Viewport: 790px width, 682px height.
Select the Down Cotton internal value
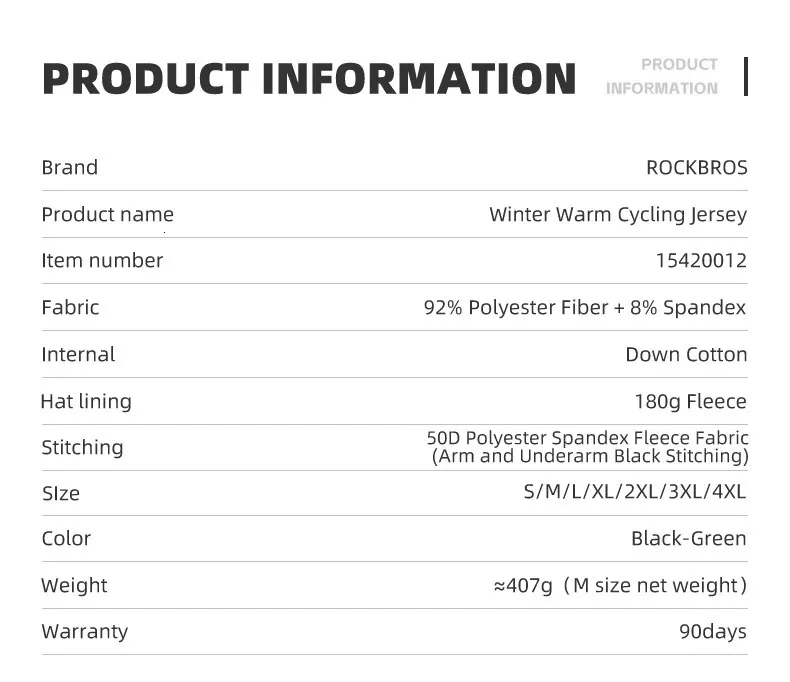(x=686, y=354)
